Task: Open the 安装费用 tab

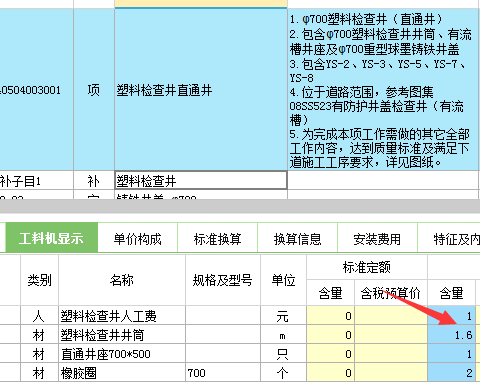Action: pos(377,238)
